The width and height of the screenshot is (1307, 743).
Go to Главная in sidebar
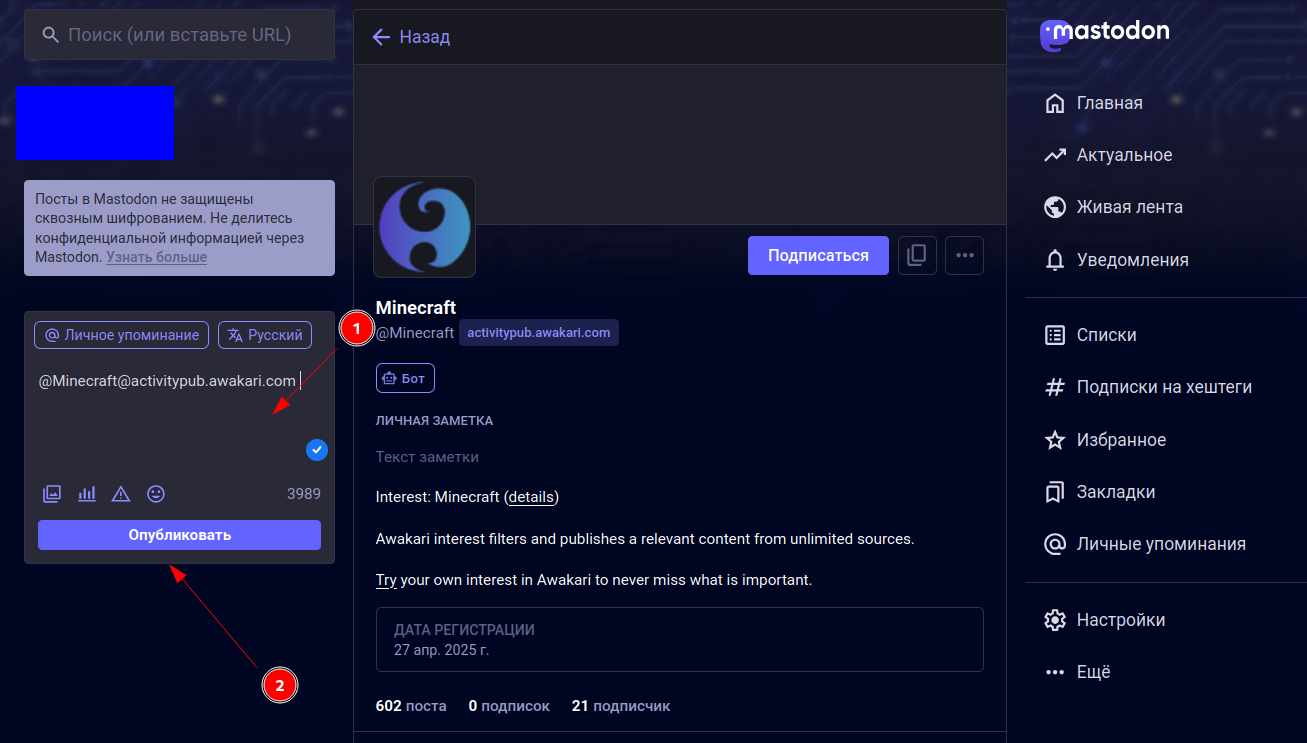pyautogui.click(x=1108, y=103)
